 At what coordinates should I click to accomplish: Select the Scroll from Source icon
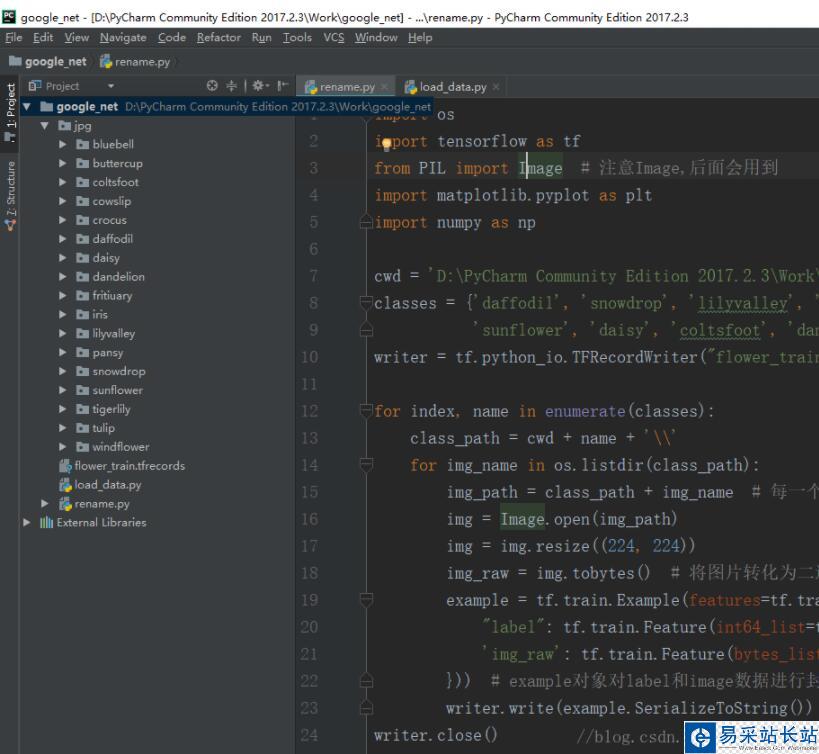pyautogui.click(x=211, y=87)
